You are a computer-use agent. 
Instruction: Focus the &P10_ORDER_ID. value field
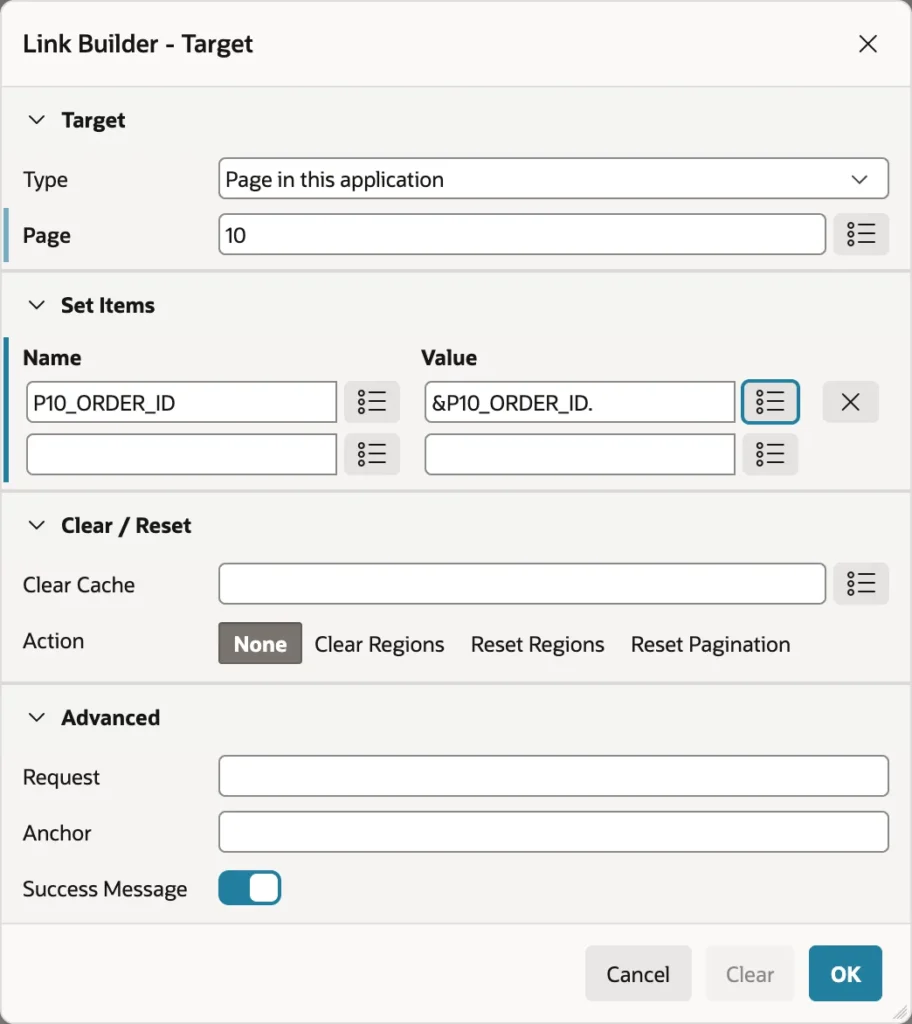tap(579, 402)
